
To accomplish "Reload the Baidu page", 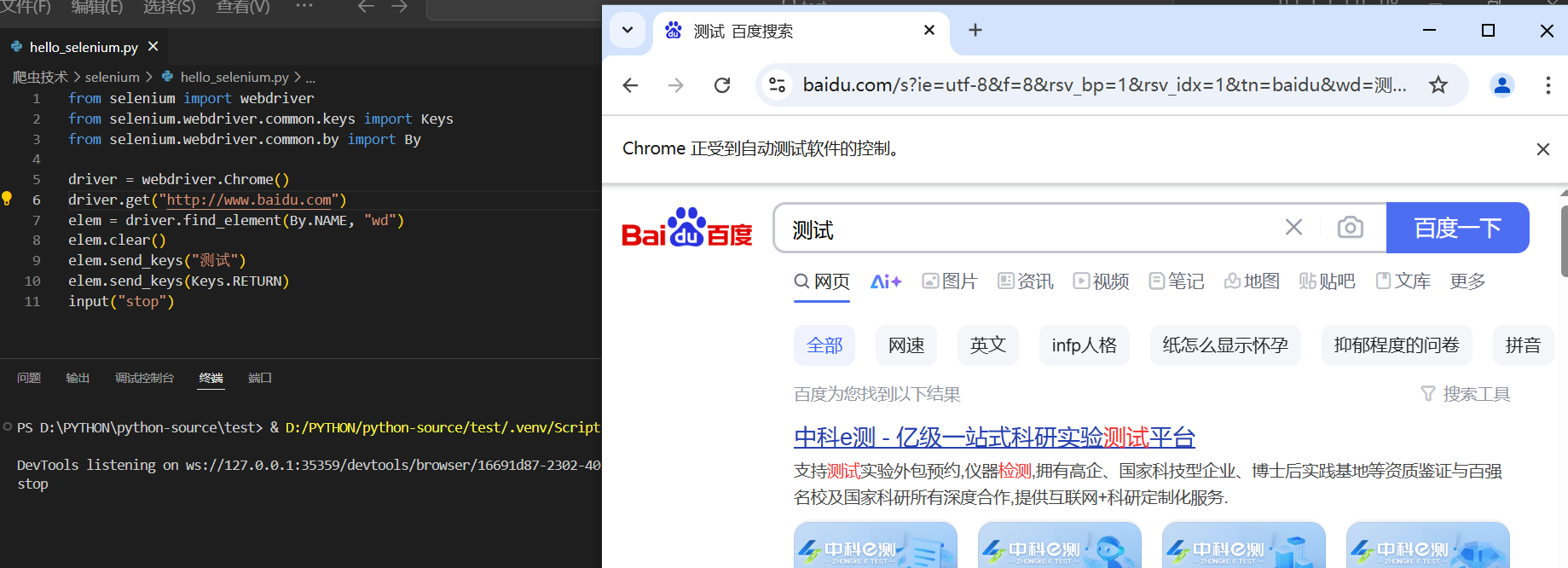I will [722, 85].
